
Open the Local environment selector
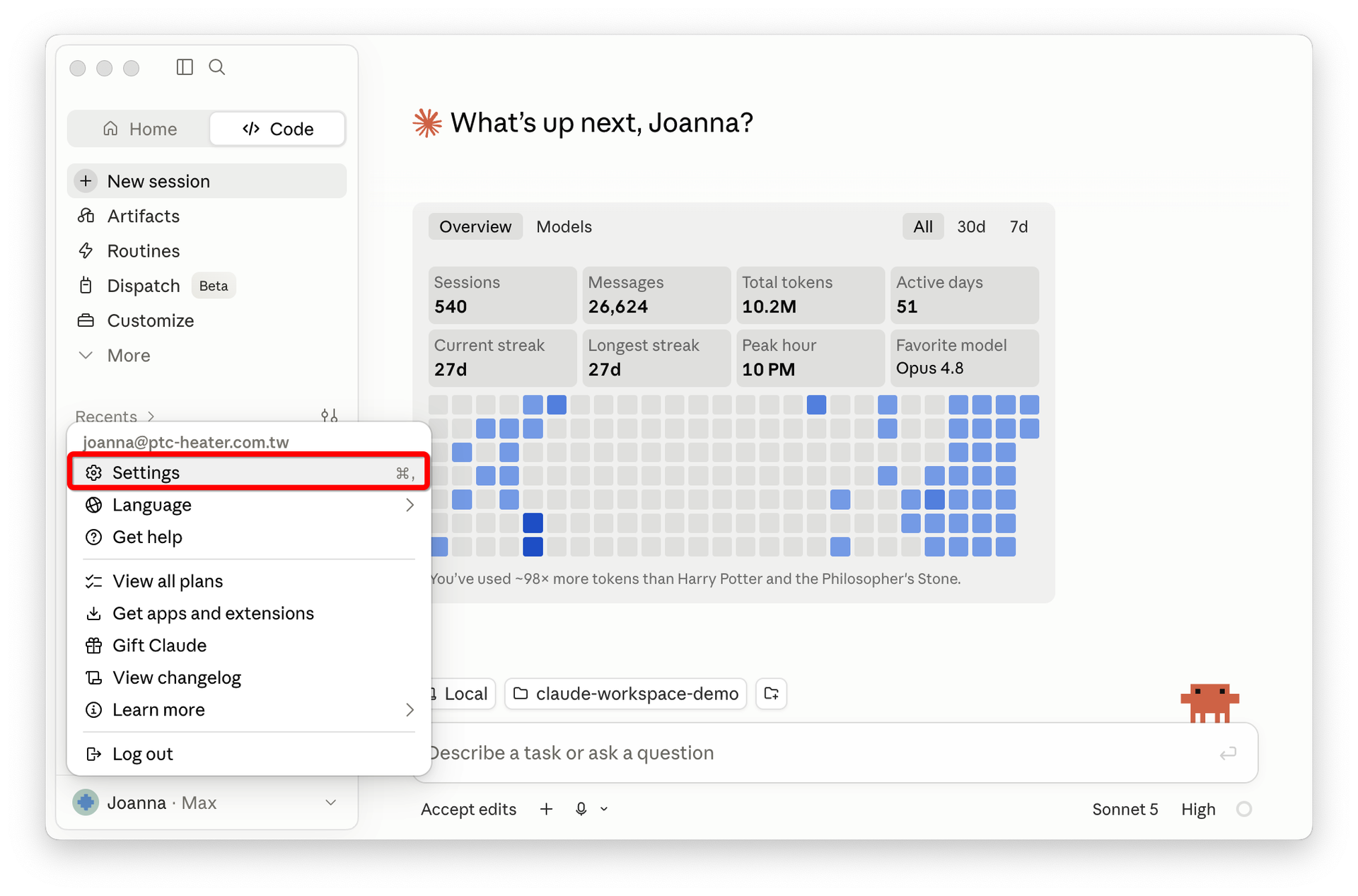point(462,694)
